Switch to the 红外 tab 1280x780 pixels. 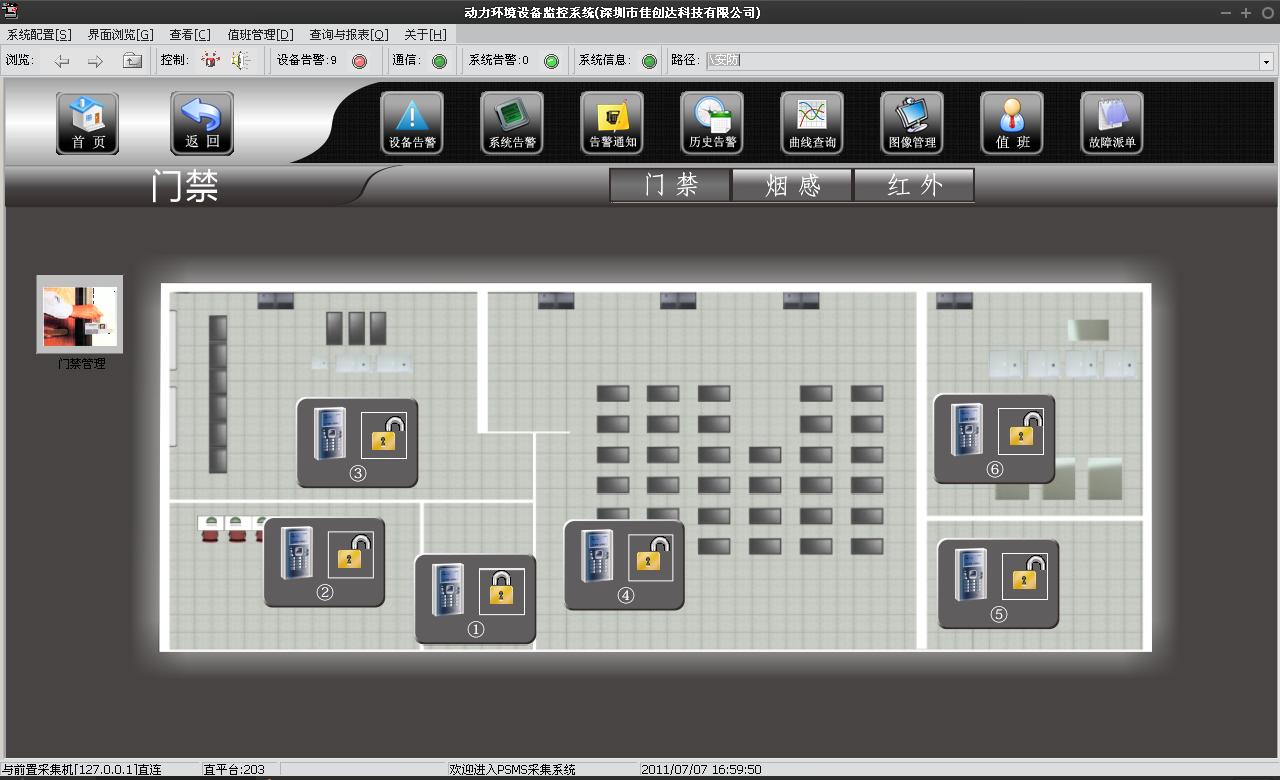tap(914, 185)
